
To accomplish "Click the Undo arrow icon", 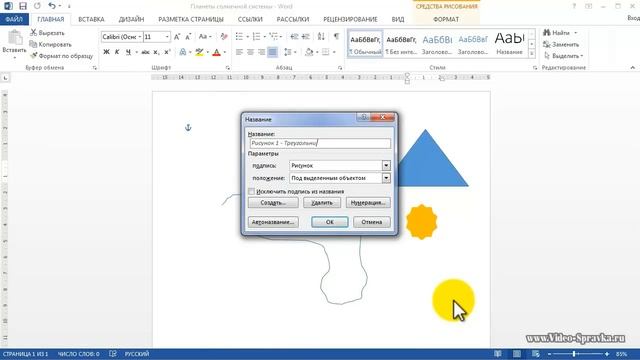I will tap(51, 6).
